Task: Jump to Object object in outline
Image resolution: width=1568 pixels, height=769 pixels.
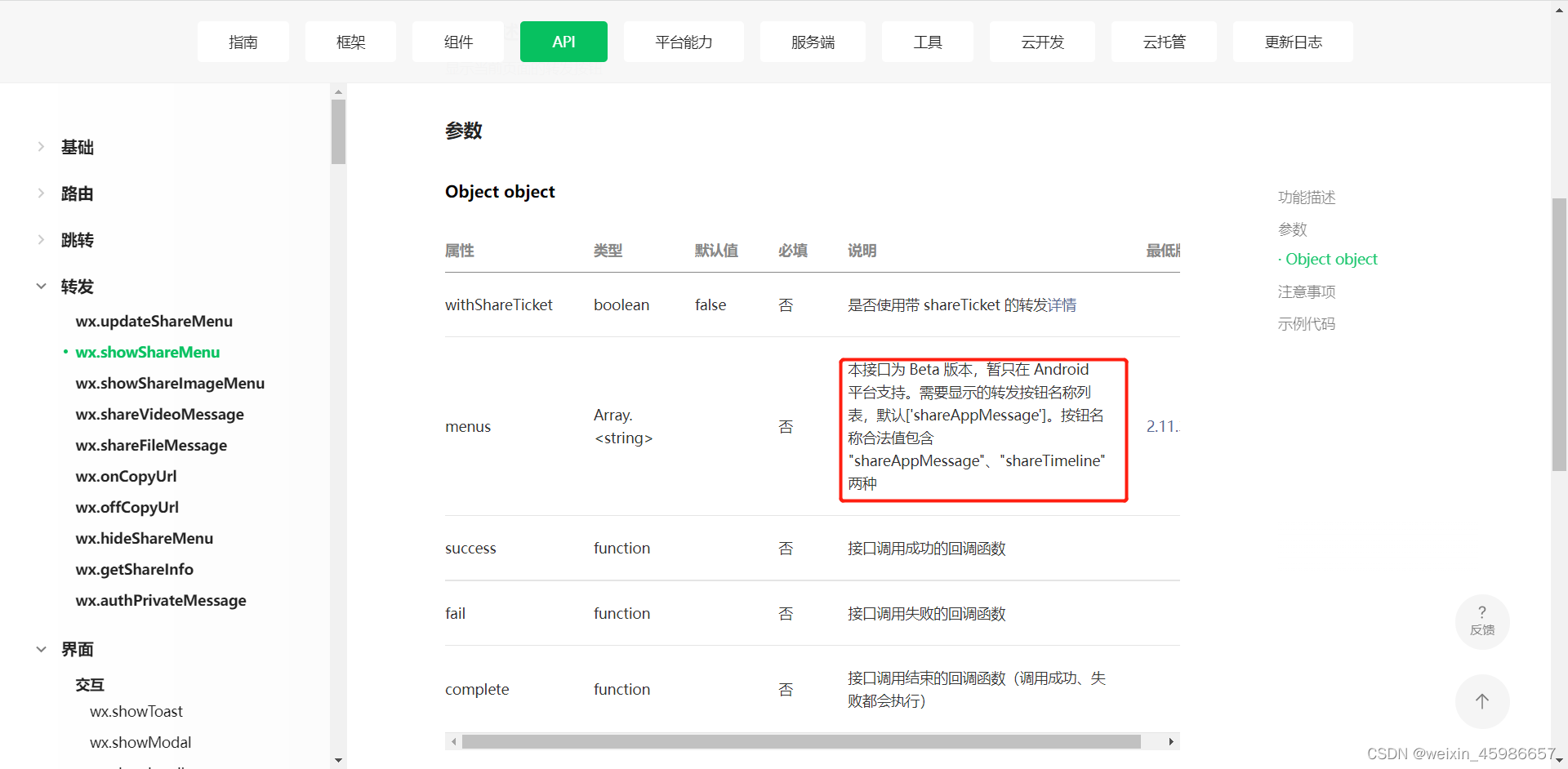Action: 1331,259
